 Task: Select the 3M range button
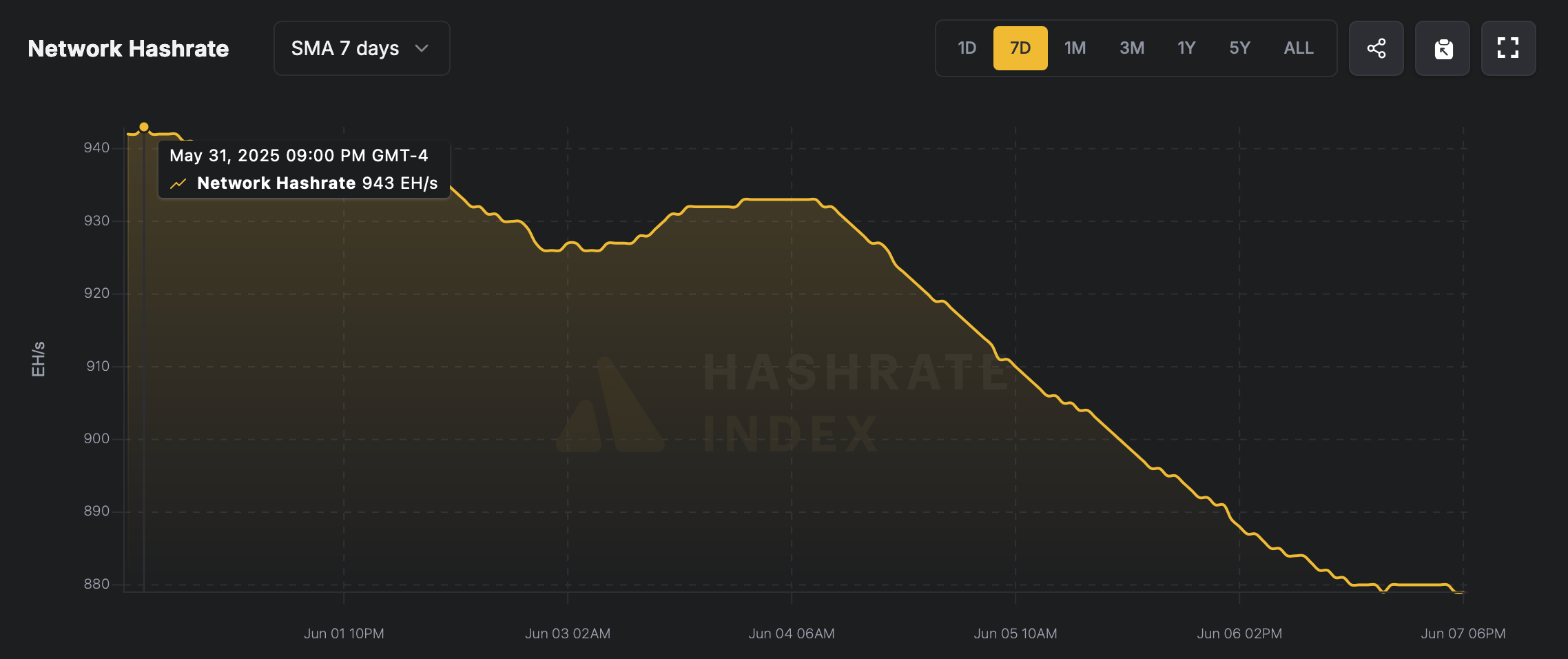(x=1131, y=48)
